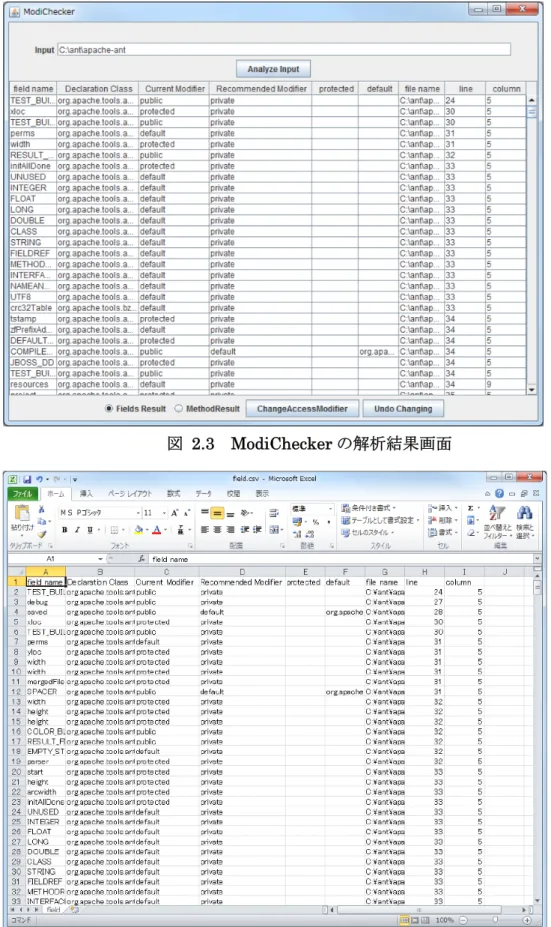This screenshot has height=927, width=551.
Task: Toggle bold formatting in Excel ribbon
Action: (64, 530)
